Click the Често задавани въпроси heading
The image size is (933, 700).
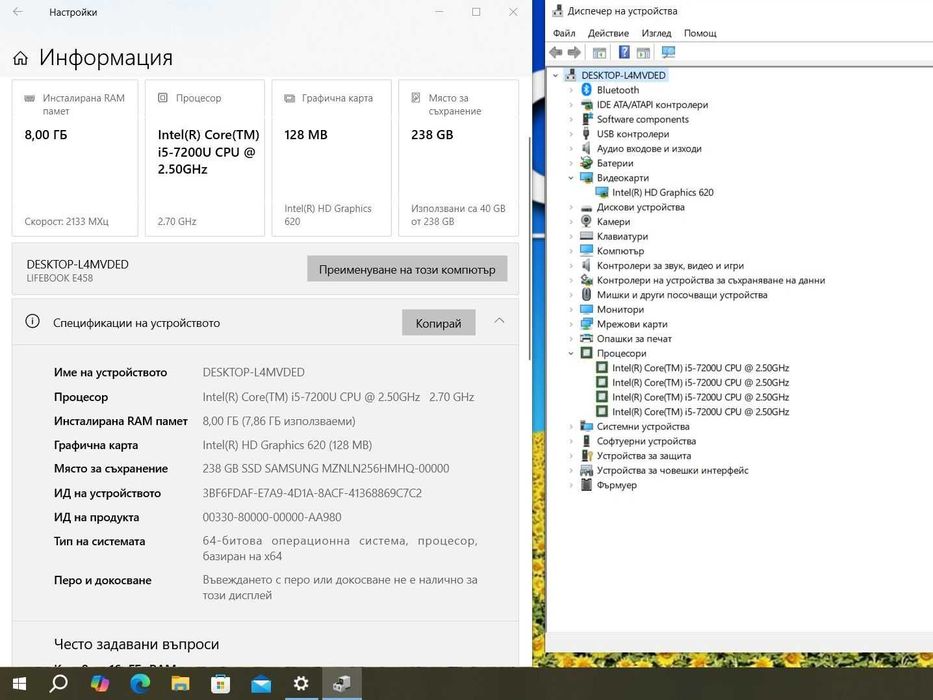(x=136, y=644)
